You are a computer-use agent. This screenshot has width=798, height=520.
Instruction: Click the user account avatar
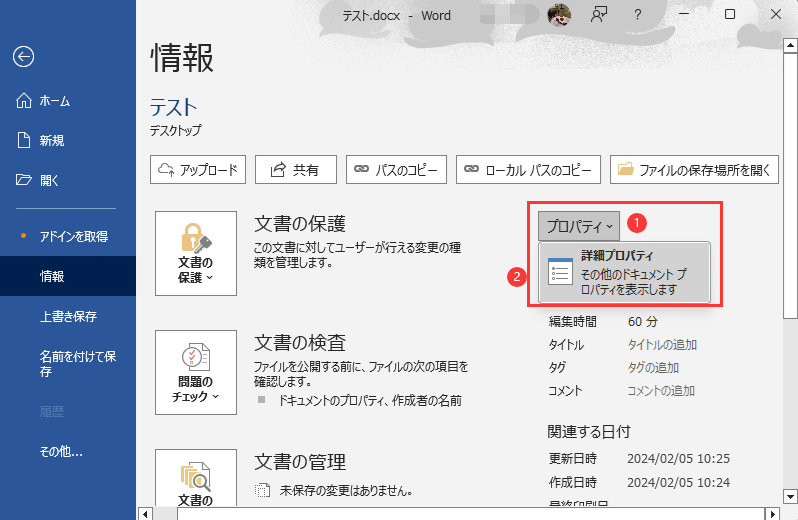pos(559,15)
